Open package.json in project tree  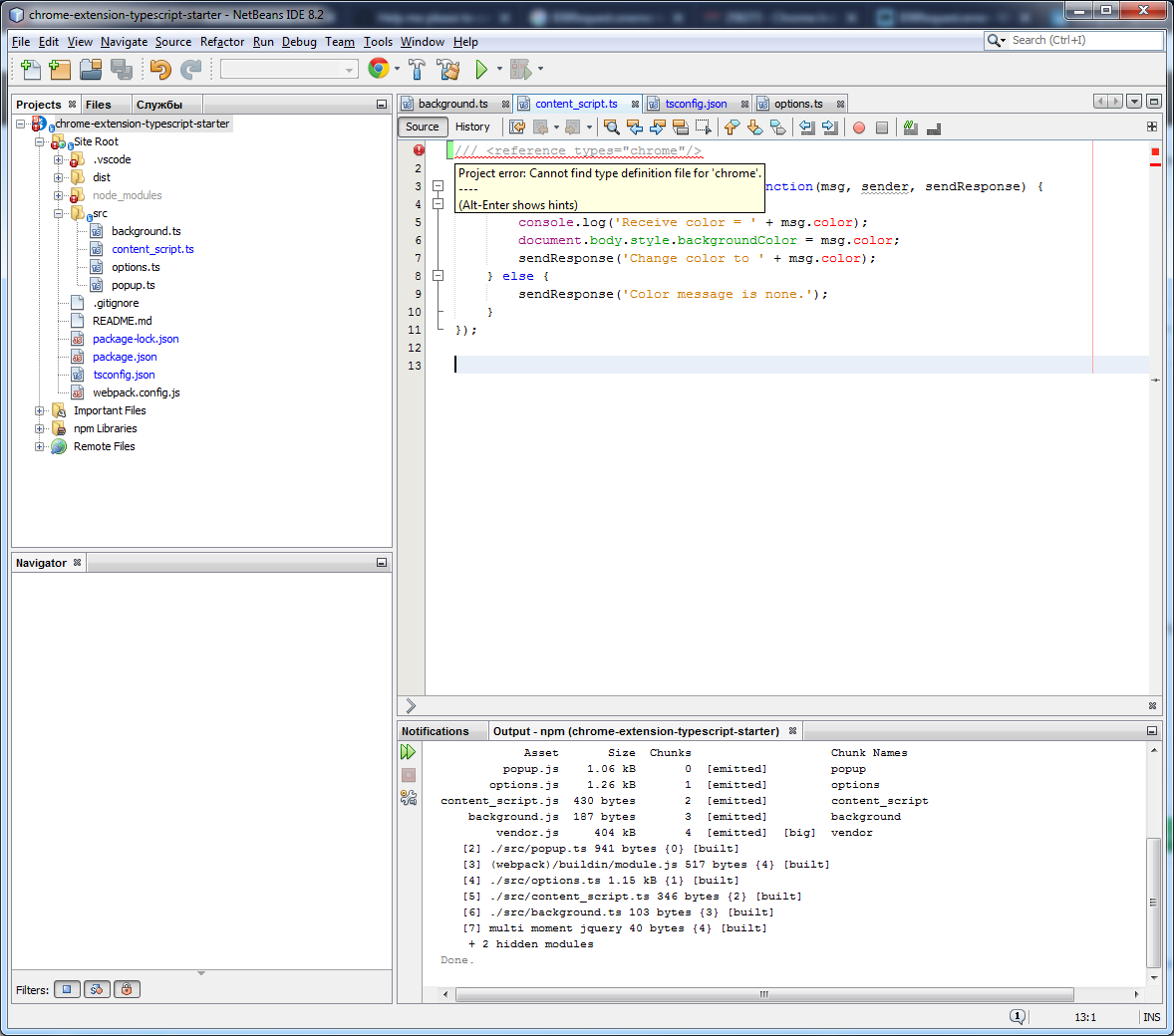tap(125, 357)
